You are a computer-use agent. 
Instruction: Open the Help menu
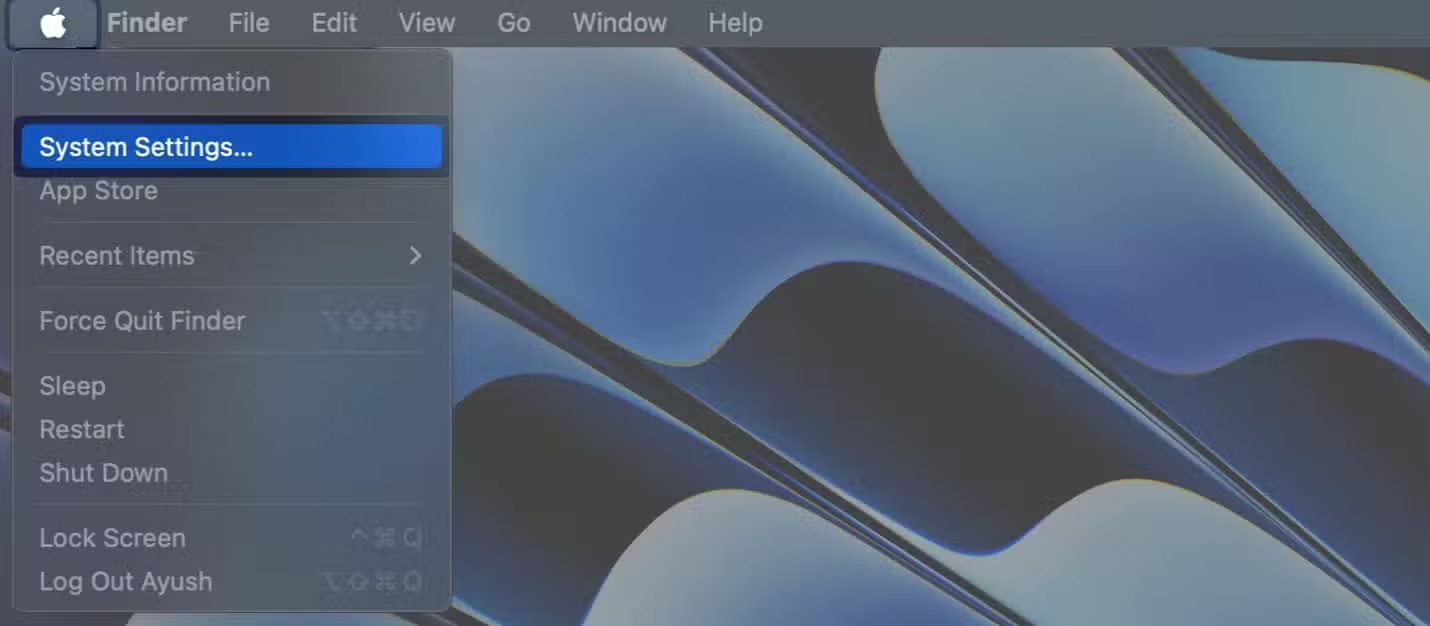click(735, 22)
